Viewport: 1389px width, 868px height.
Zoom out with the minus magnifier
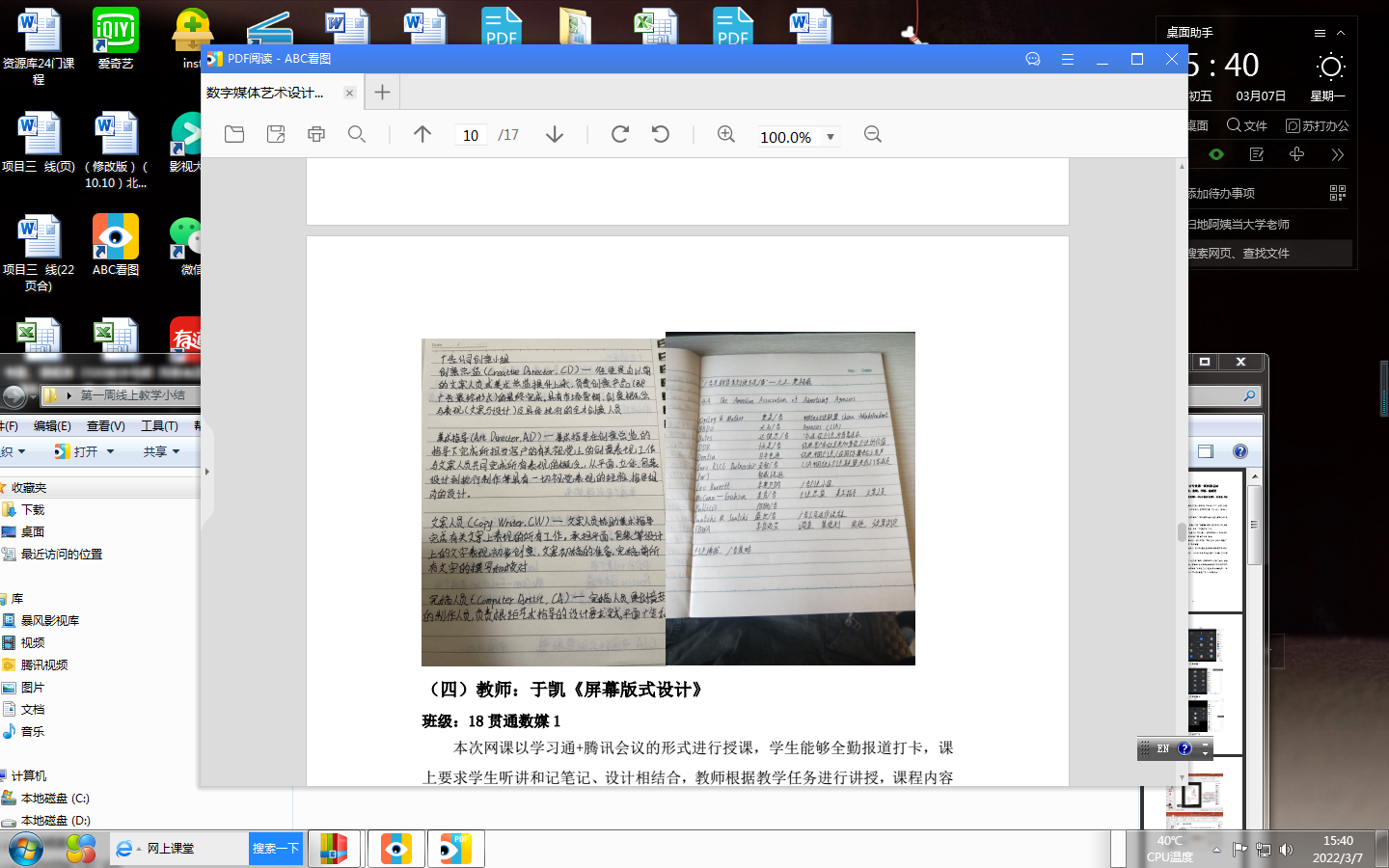click(873, 134)
